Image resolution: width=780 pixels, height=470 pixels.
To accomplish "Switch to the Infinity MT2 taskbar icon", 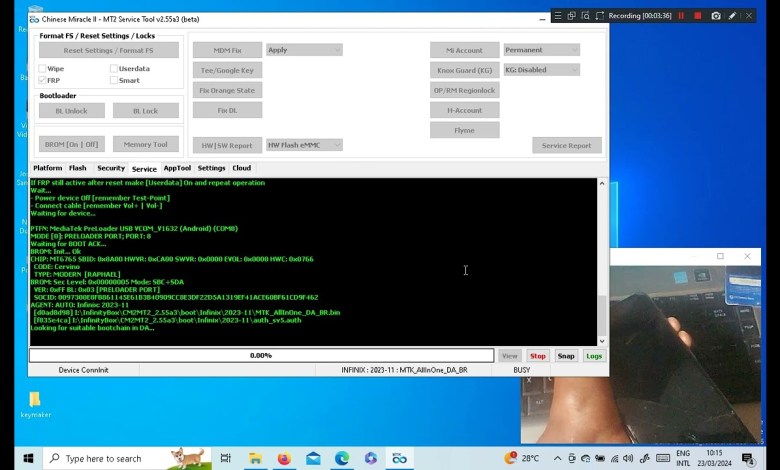I will tap(399, 458).
